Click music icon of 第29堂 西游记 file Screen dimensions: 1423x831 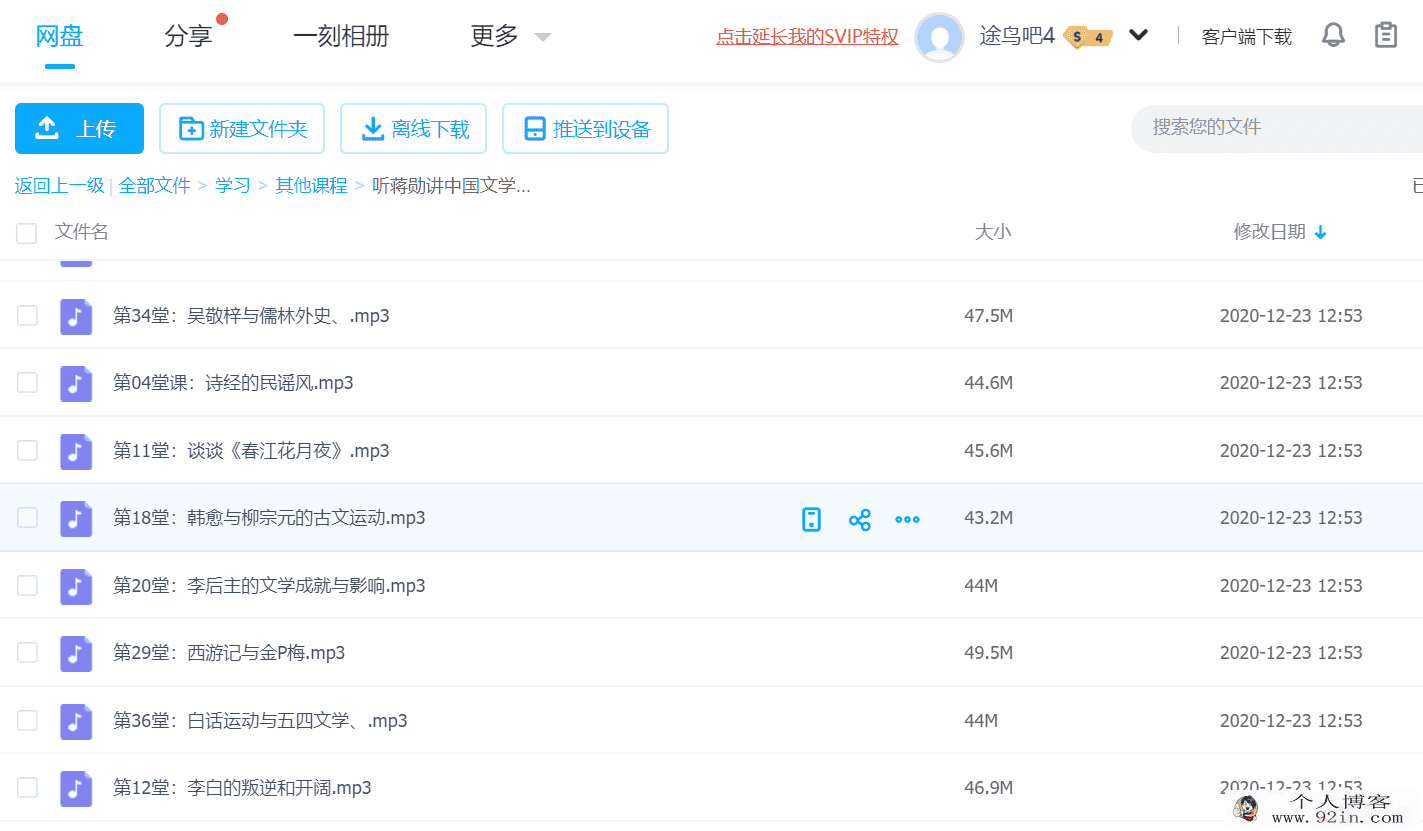tap(76, 653)
